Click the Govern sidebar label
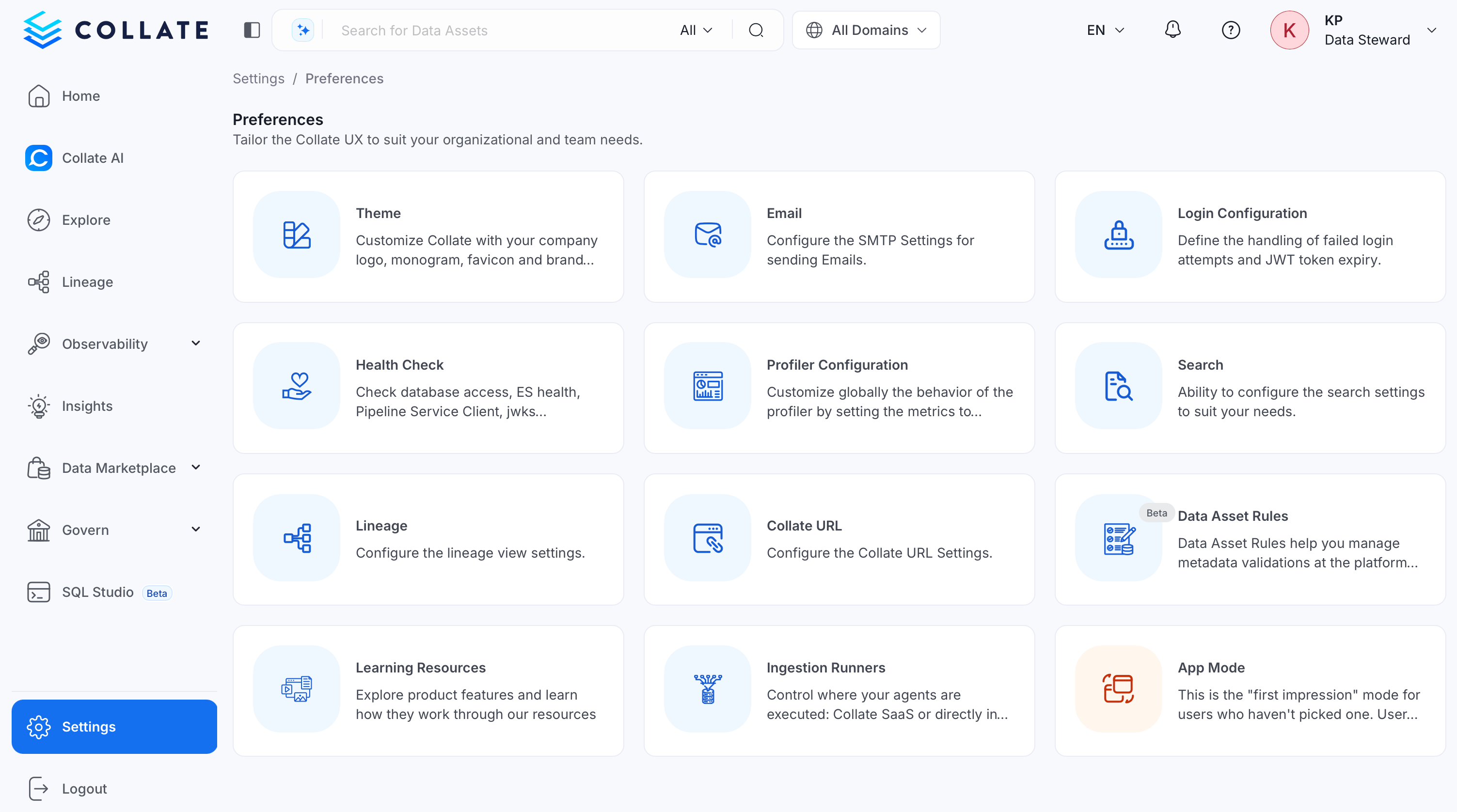The height and width of the screenshot is (812, 1457). (85, 530)
